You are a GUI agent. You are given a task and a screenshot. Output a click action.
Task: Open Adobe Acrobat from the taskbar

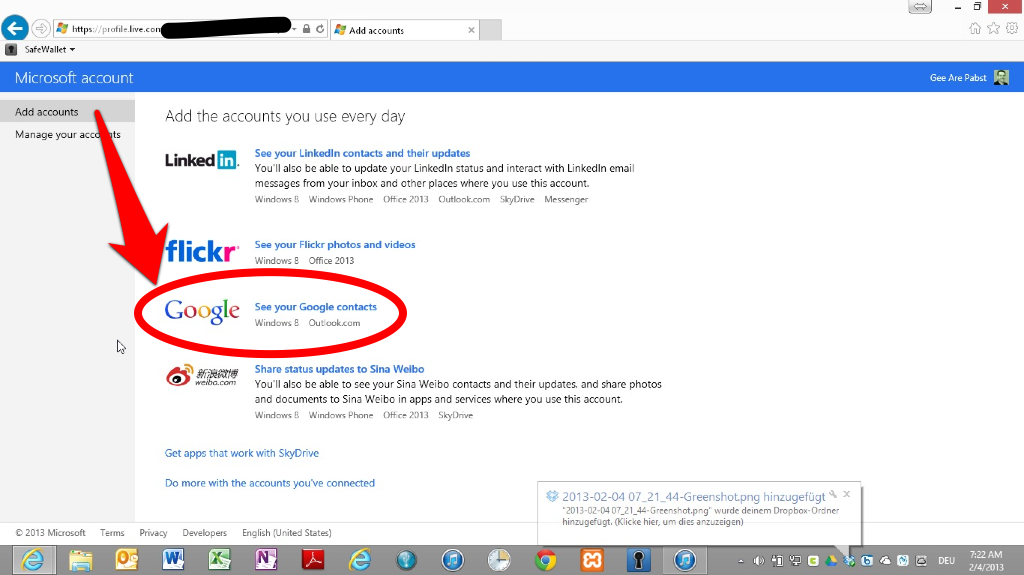click(312, 560)
